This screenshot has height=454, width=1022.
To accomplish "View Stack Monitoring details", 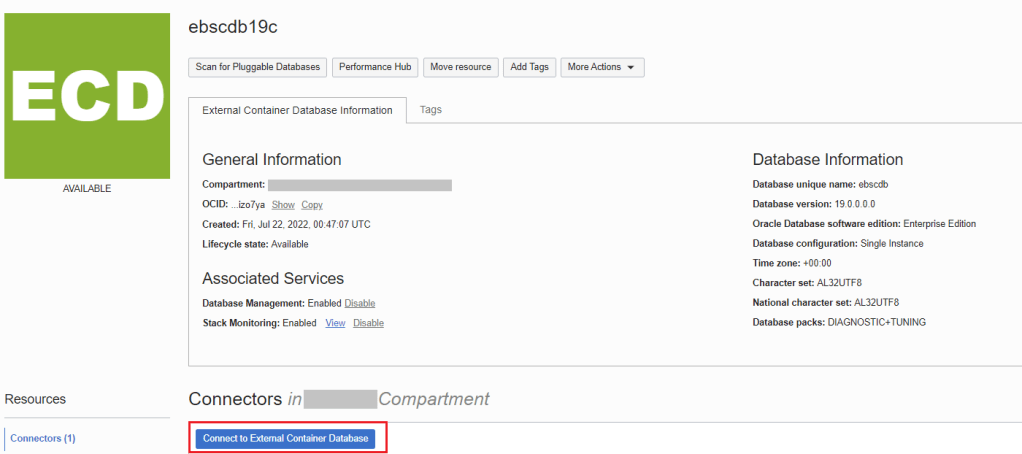I will [335, 323].
